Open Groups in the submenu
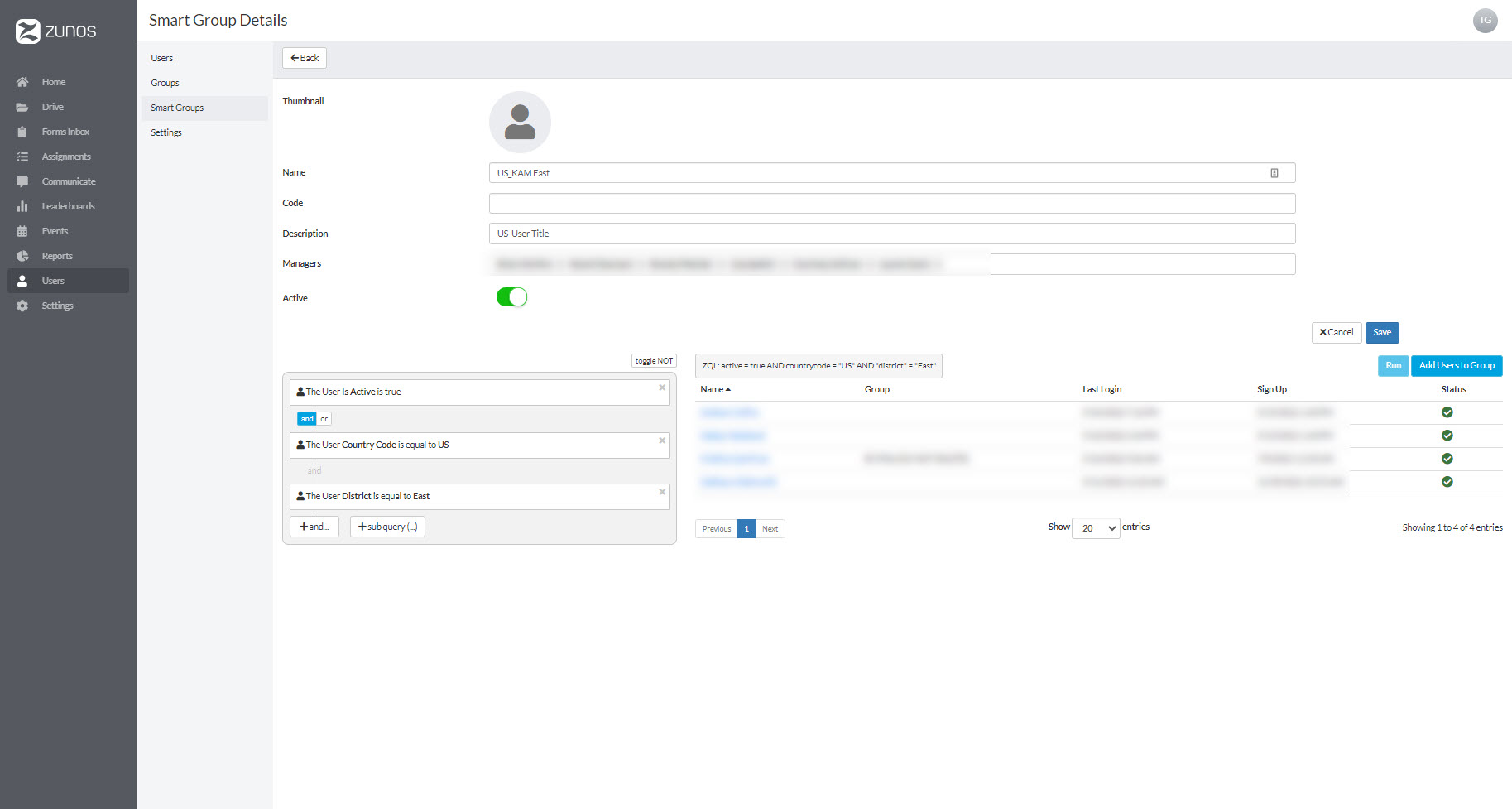1512x809 pixels. tap(165, 83)
